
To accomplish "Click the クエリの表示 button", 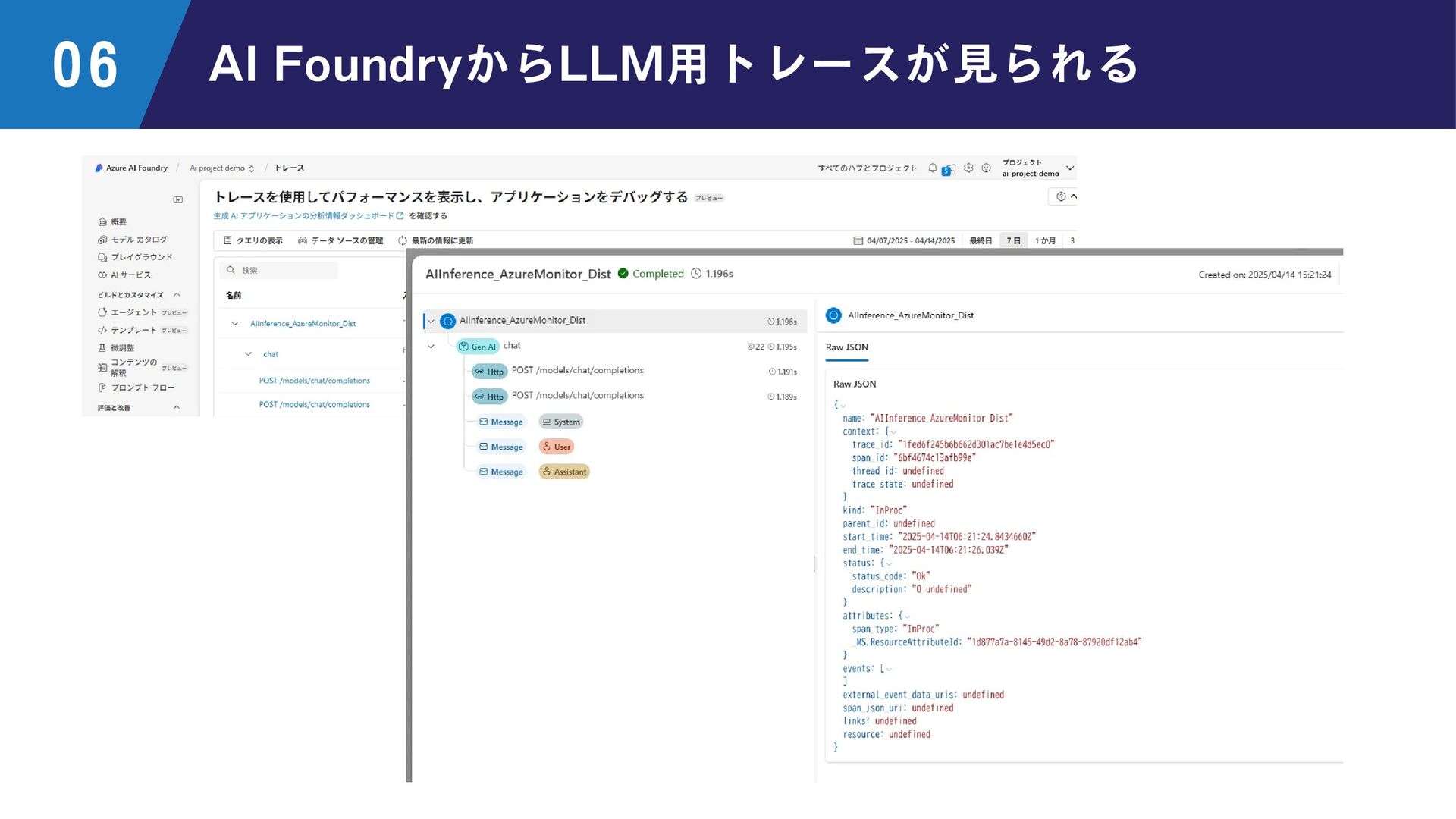I will (x=253, y=240).
